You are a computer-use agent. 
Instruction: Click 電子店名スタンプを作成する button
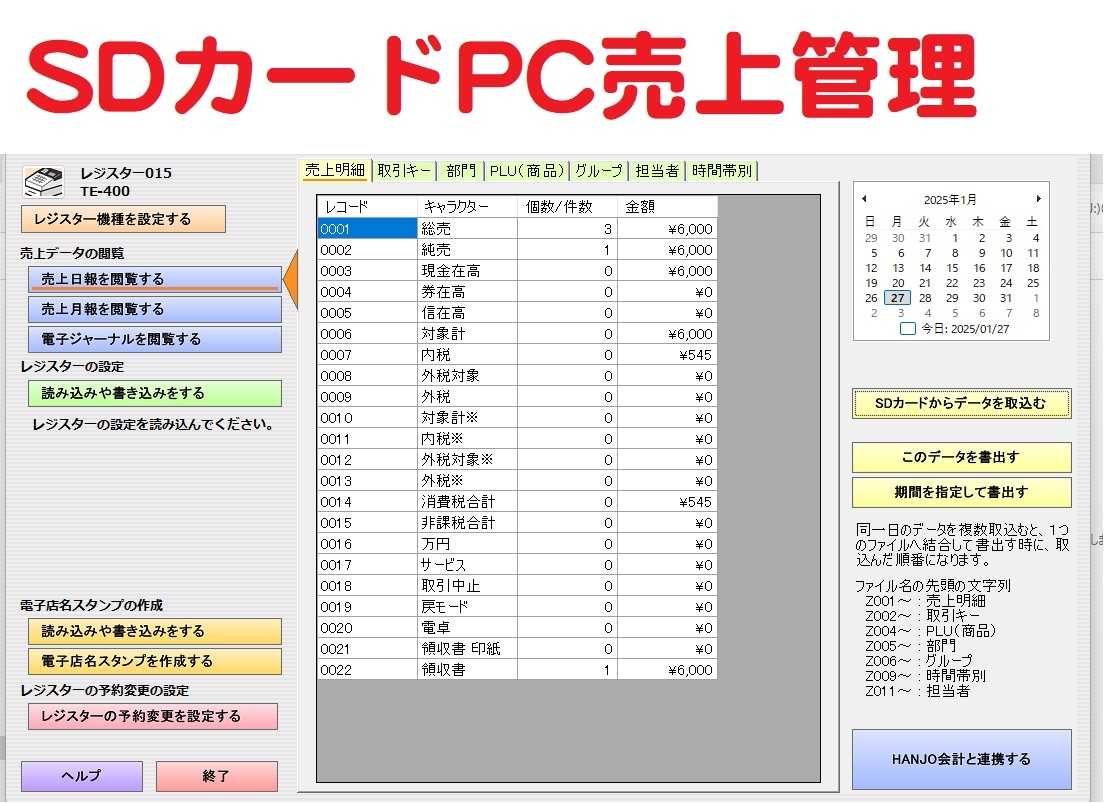155,661
